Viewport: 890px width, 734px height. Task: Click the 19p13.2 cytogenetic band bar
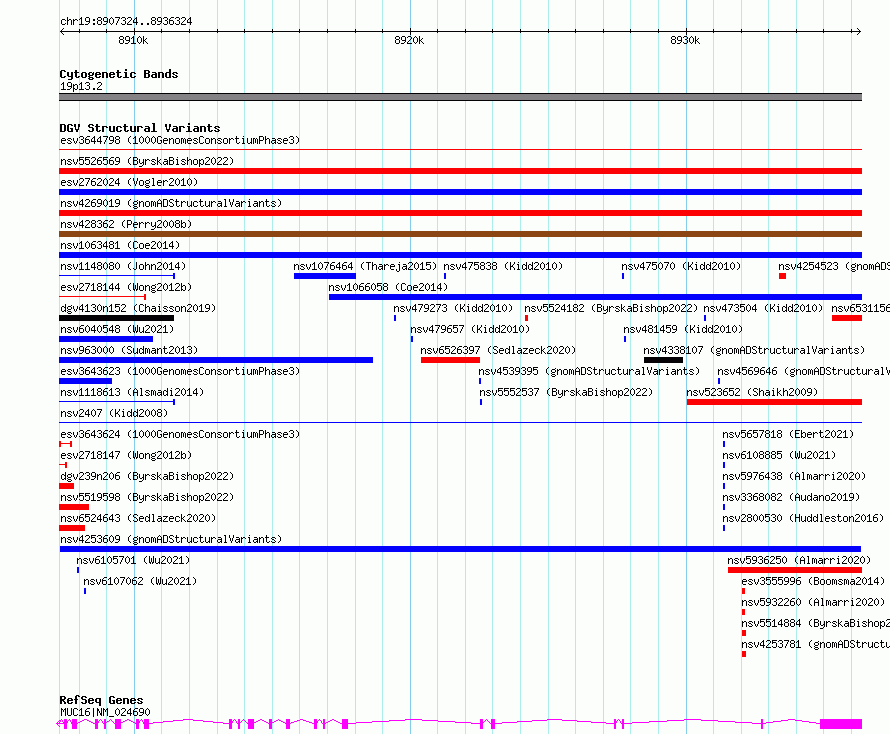pos(460,97)
